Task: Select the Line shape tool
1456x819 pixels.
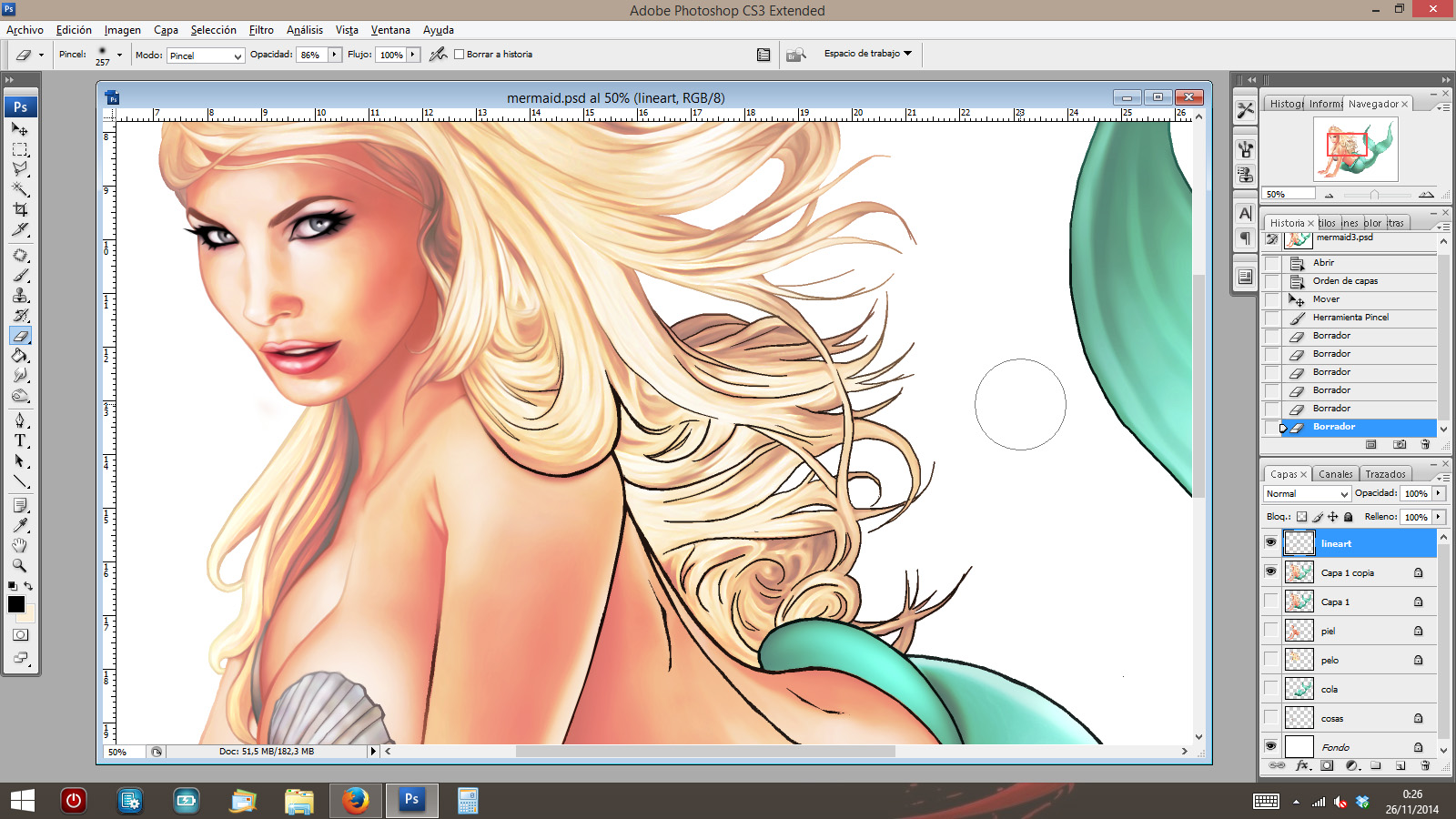Action: (x=20, y=481)
